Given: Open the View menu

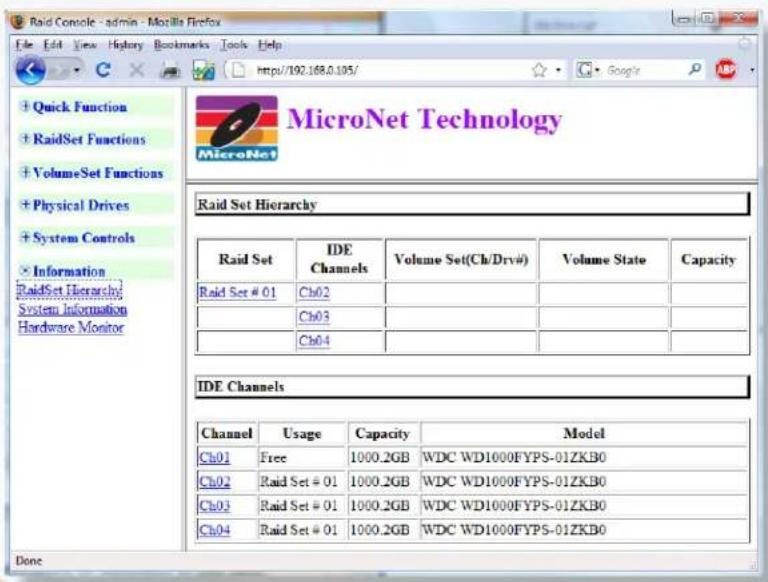Looking at the screenshot, I should pyautogui.click(x=85, y=45).
